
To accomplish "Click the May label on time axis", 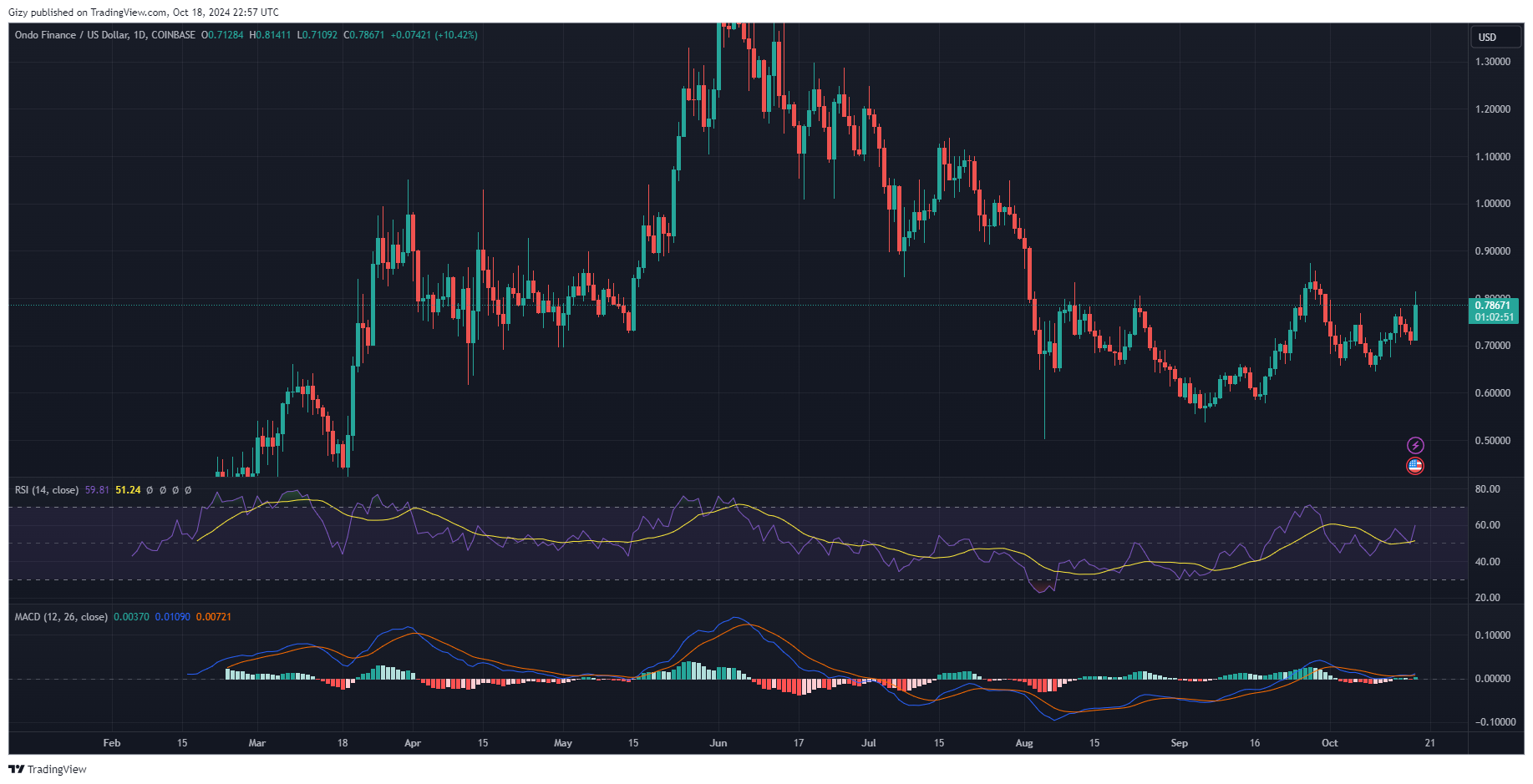I will 563,743.
